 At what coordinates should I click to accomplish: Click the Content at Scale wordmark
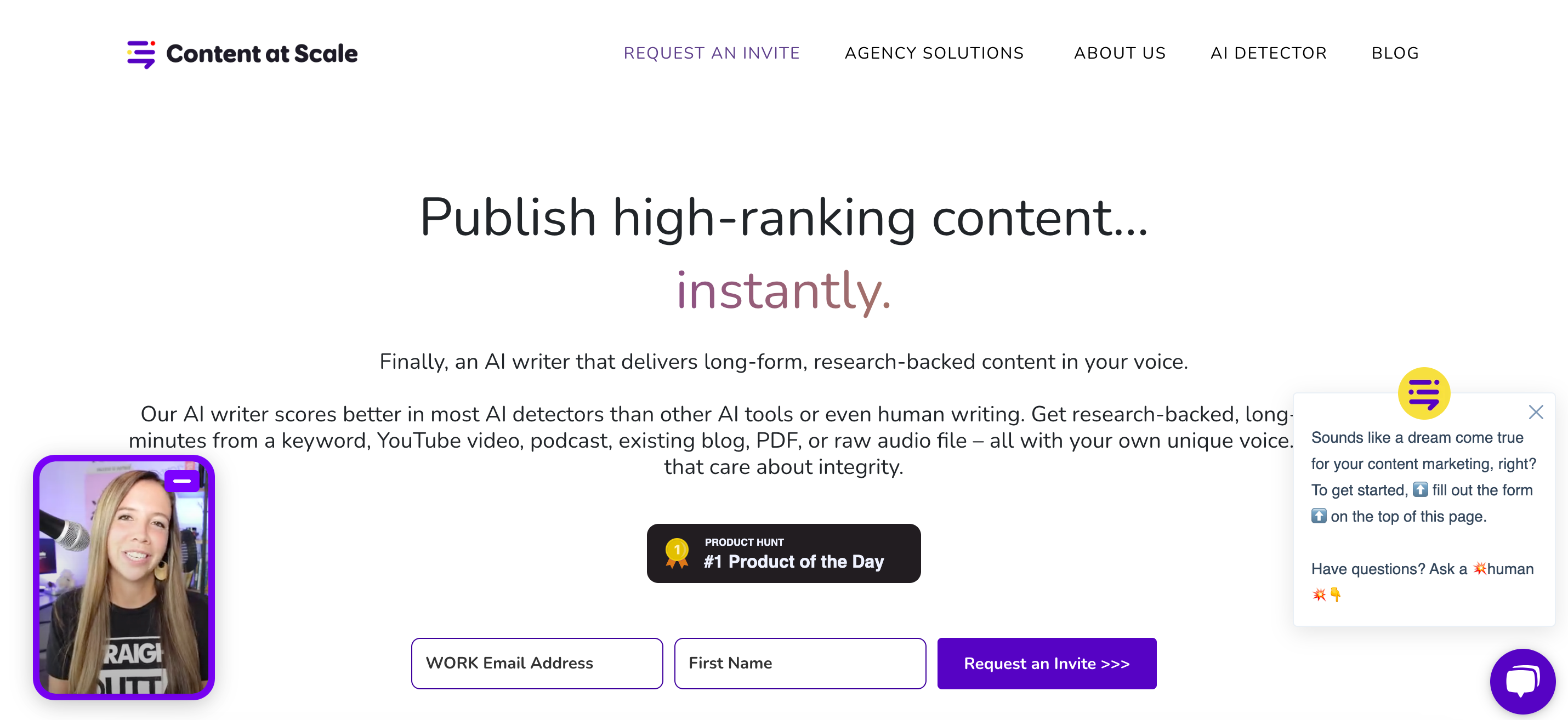coord(262,54)
